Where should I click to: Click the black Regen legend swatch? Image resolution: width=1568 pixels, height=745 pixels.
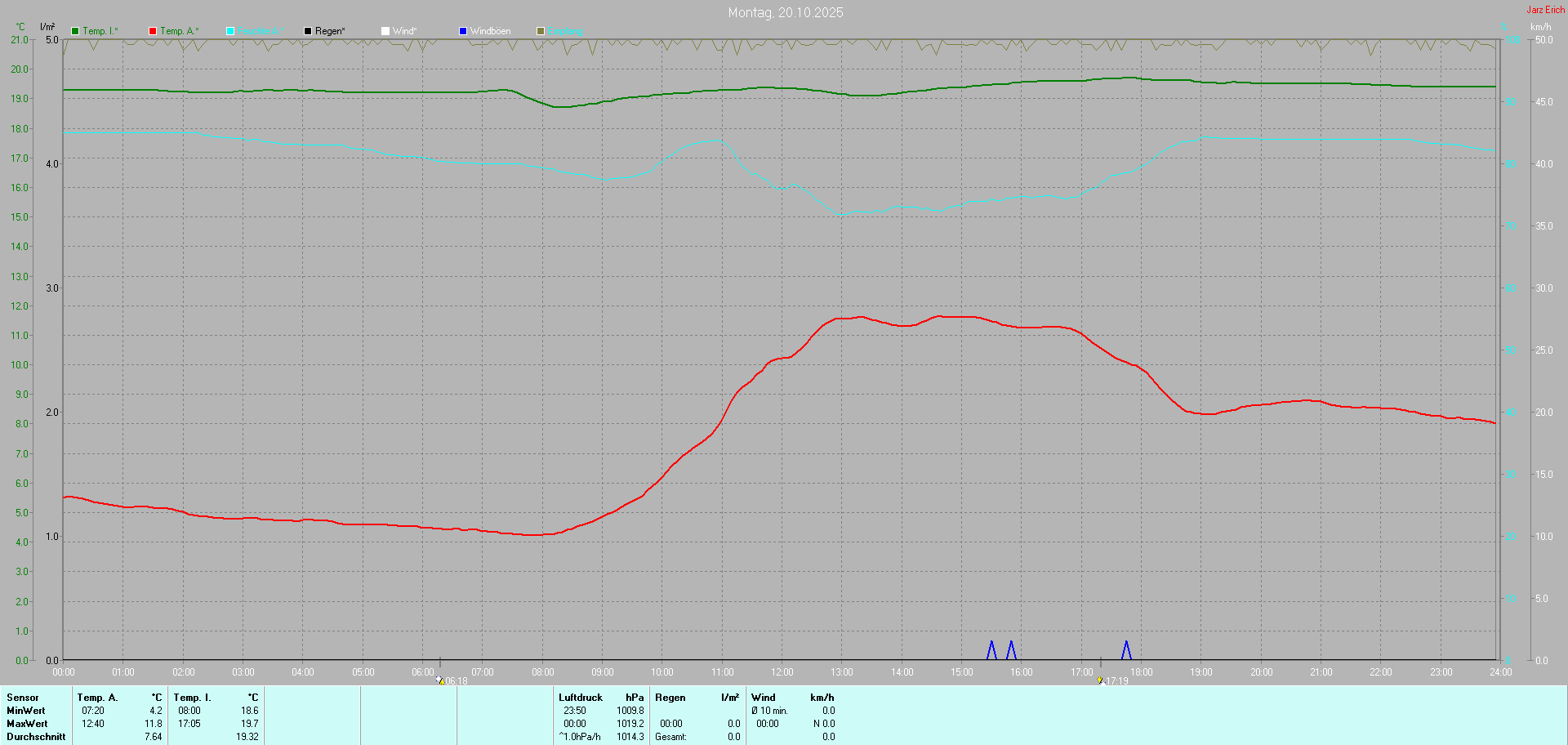click(x=308, y=31)
